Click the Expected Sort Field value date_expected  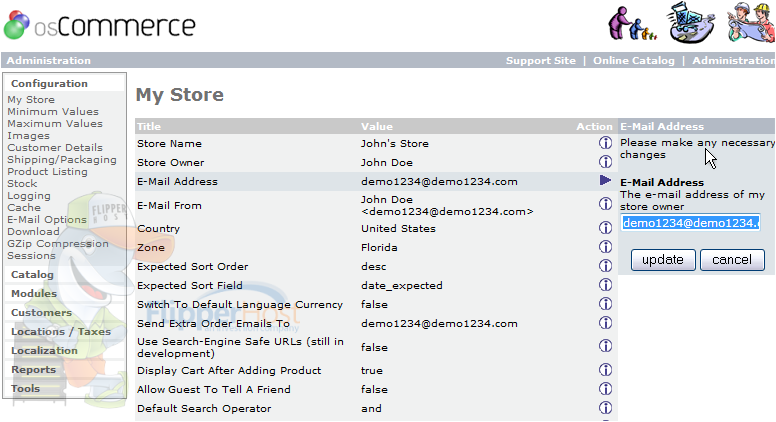point(401,285)
